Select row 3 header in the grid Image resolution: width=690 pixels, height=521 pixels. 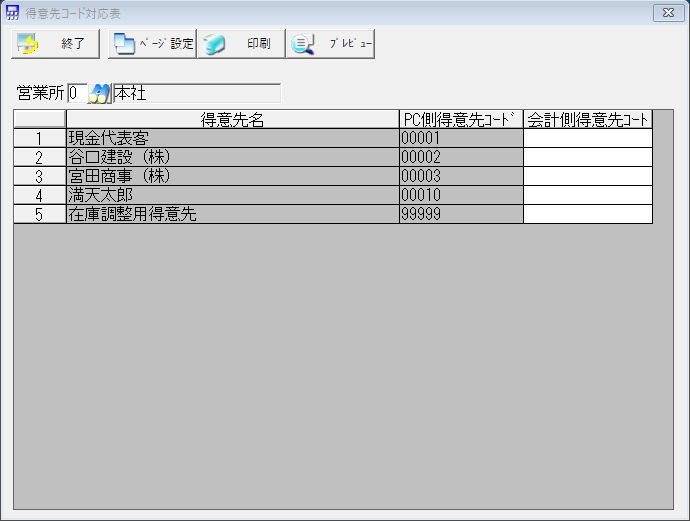(39, 176)
